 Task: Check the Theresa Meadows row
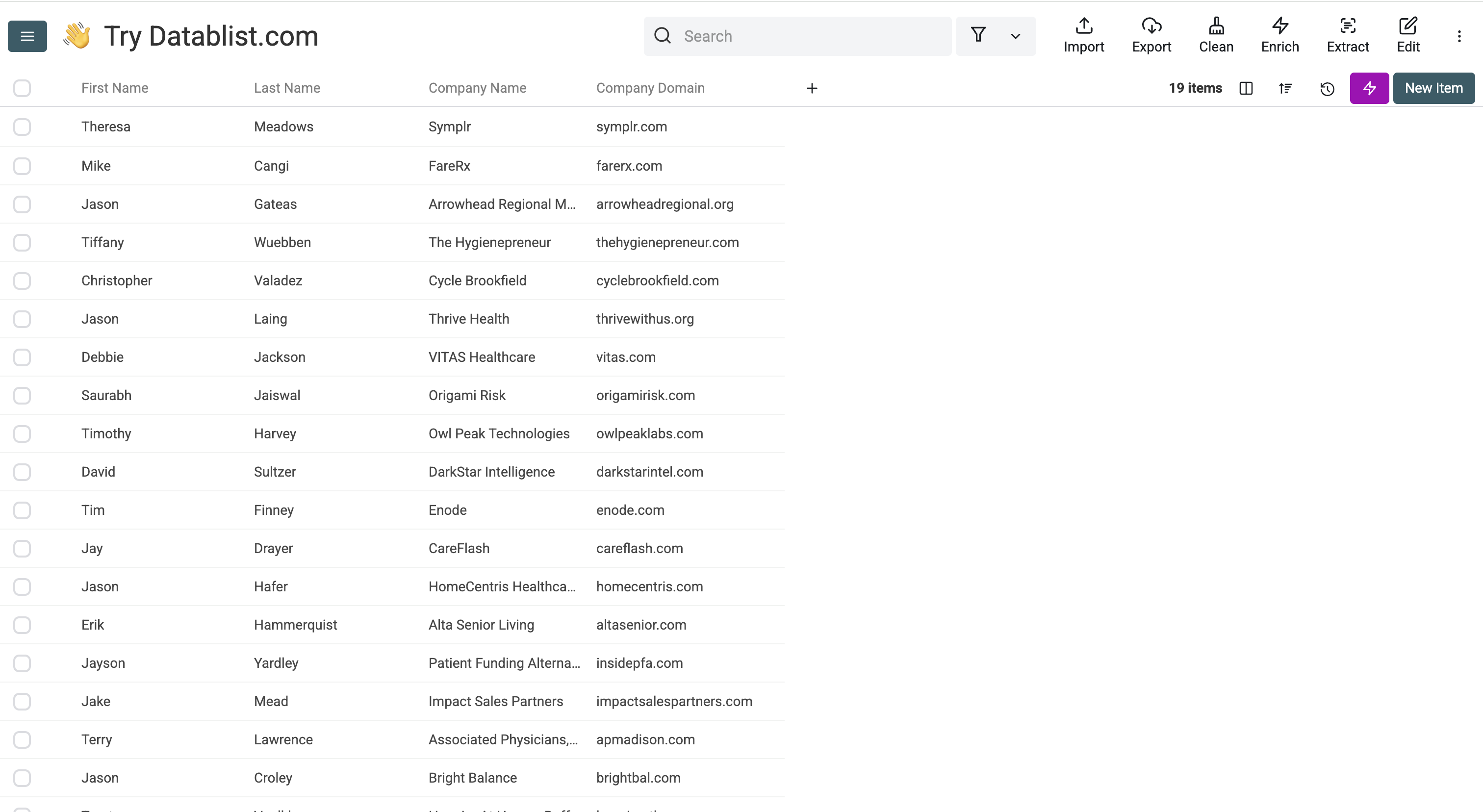[x=22, y=127]
